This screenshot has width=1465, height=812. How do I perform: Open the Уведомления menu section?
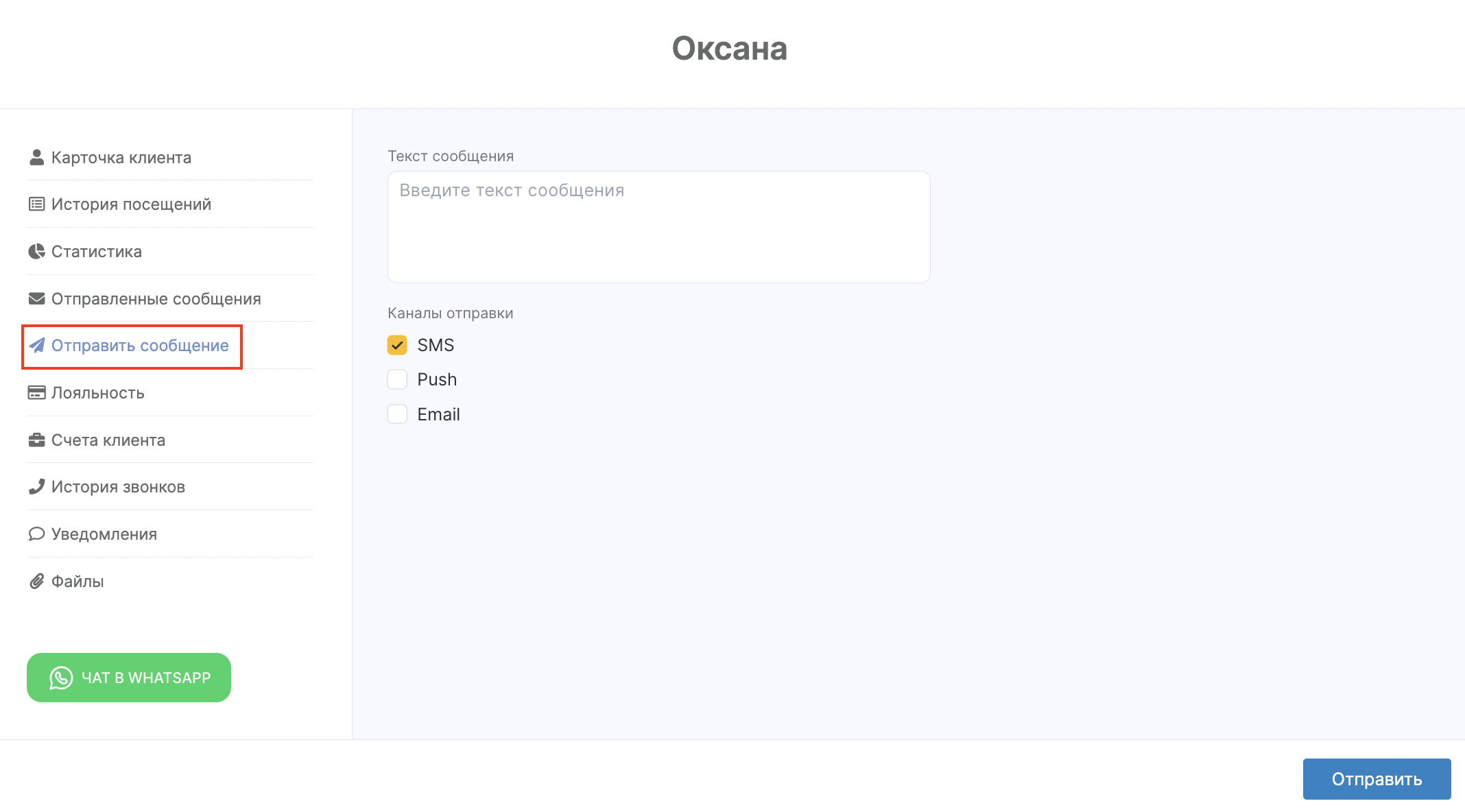click(104, 534)
